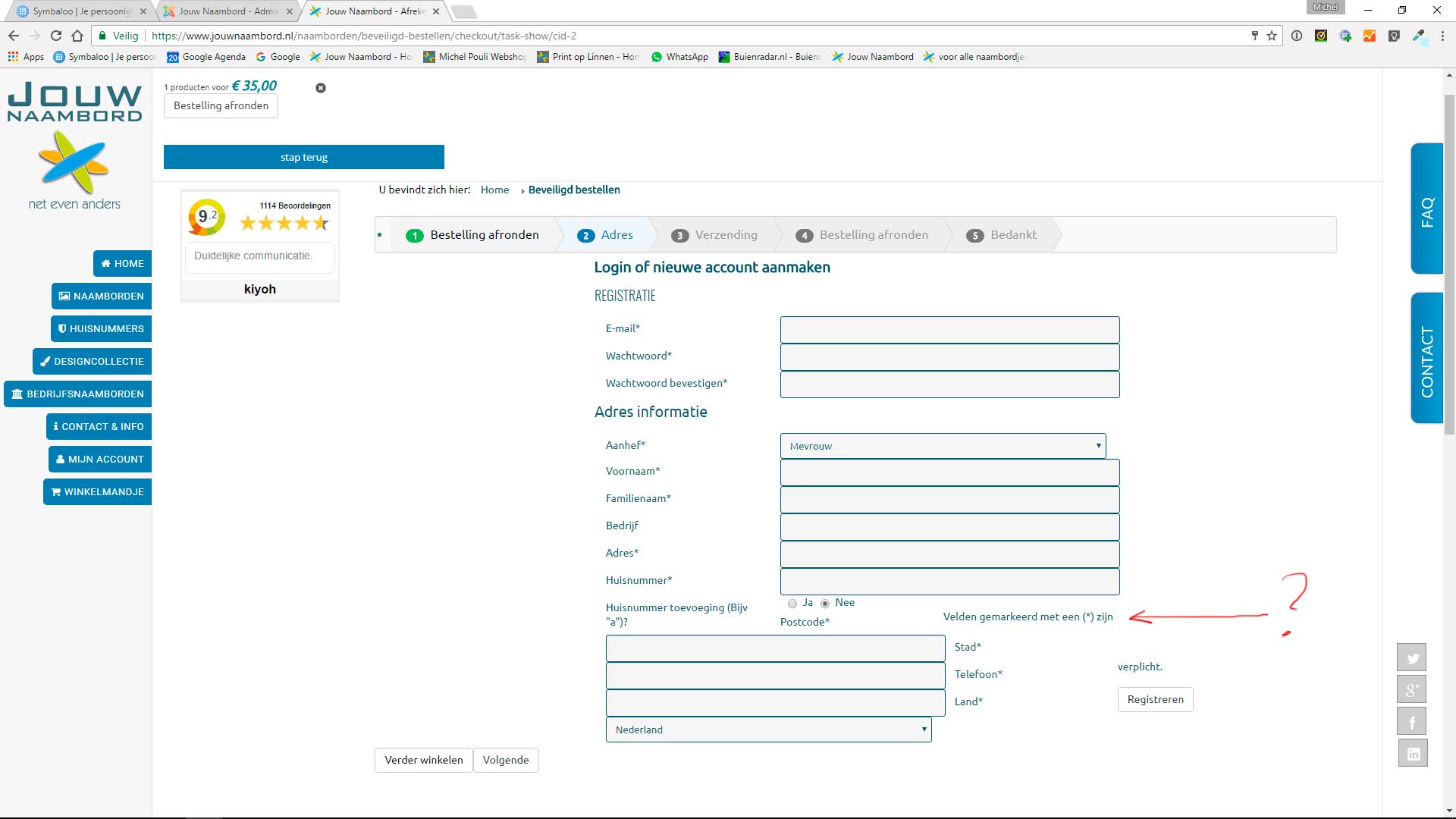This screenshot has height=819, width=1456.
Task: Open the Chrome three-dot menu
Action: tap(1442, 36)
